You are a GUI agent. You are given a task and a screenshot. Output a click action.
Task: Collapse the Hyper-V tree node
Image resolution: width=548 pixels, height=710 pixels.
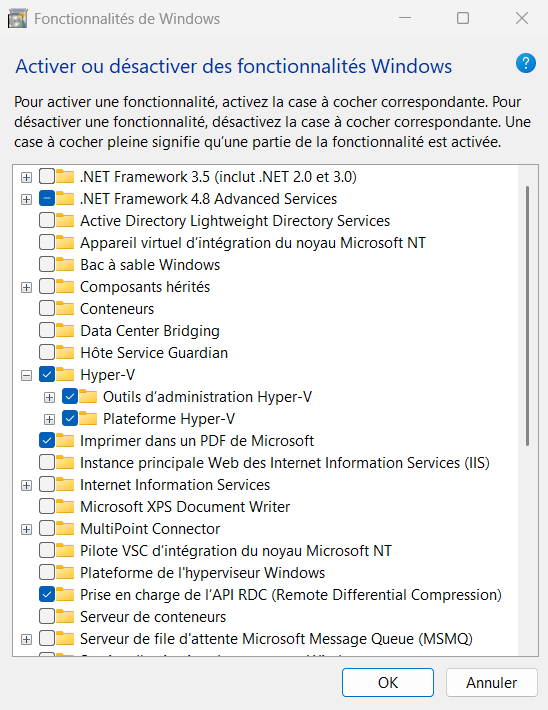[x=26, y=375]
